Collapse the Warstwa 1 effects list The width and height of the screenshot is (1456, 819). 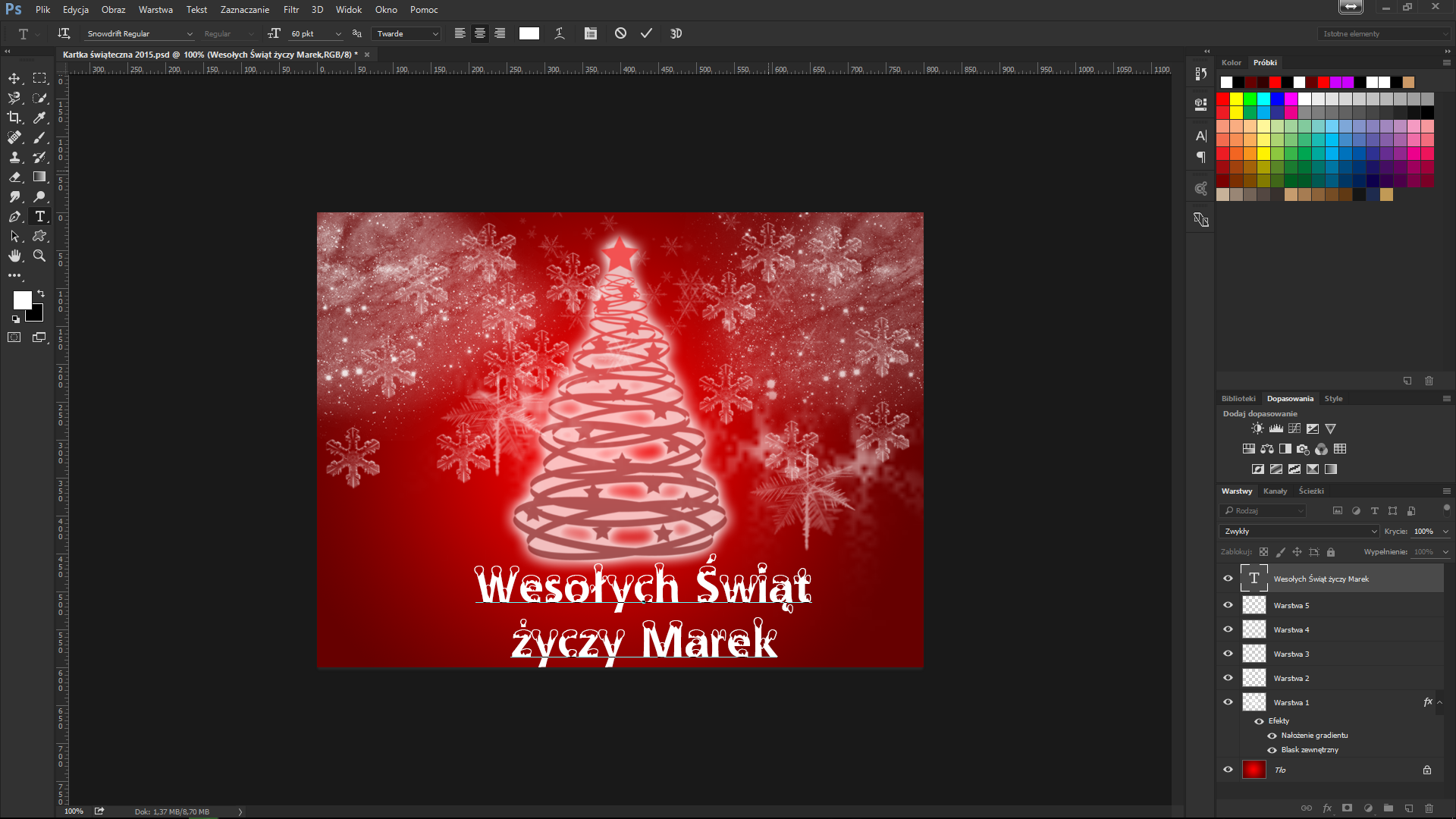1440,702
